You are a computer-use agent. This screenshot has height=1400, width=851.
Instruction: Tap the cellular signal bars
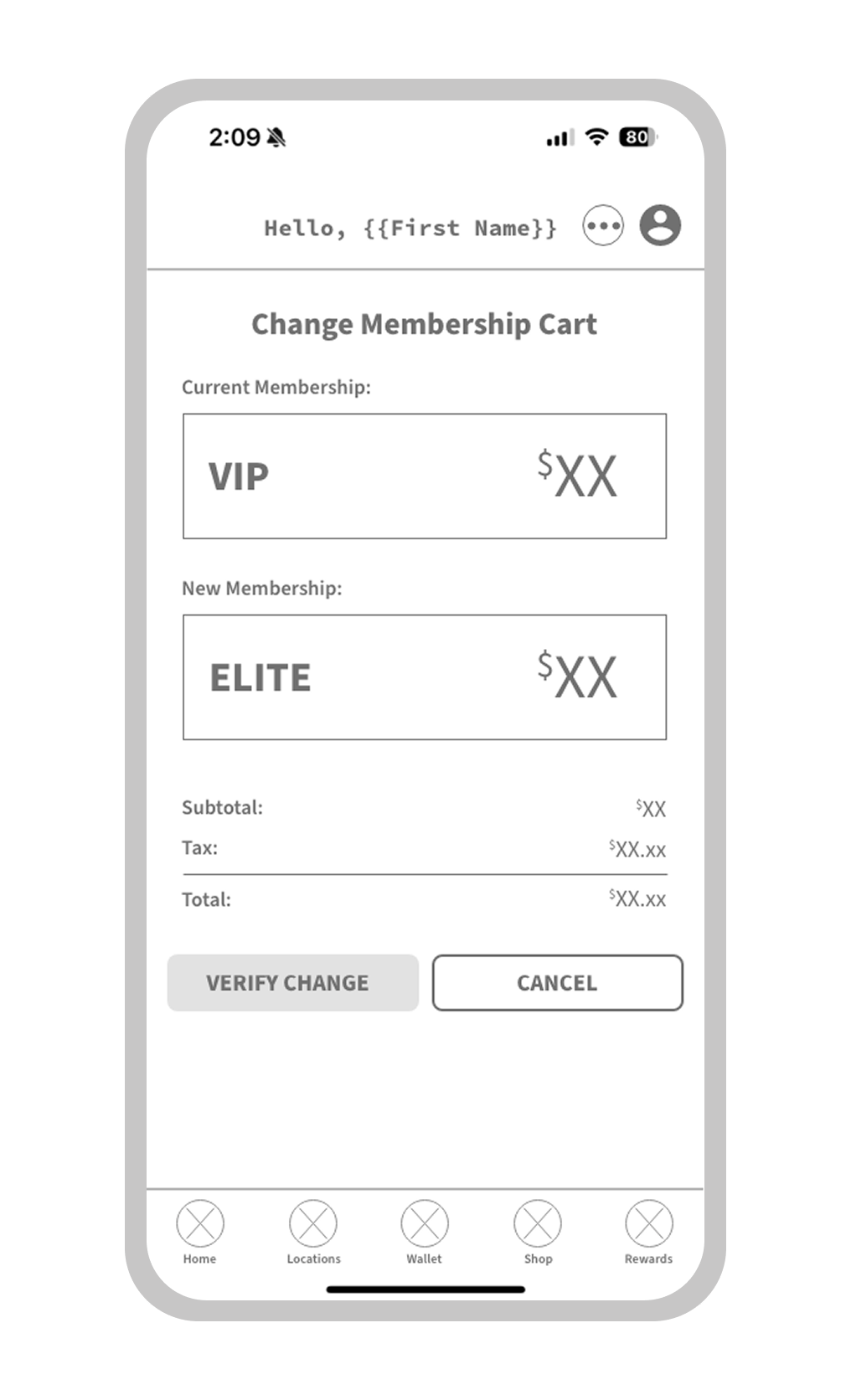pyautogui.click(x=559, y=138)
